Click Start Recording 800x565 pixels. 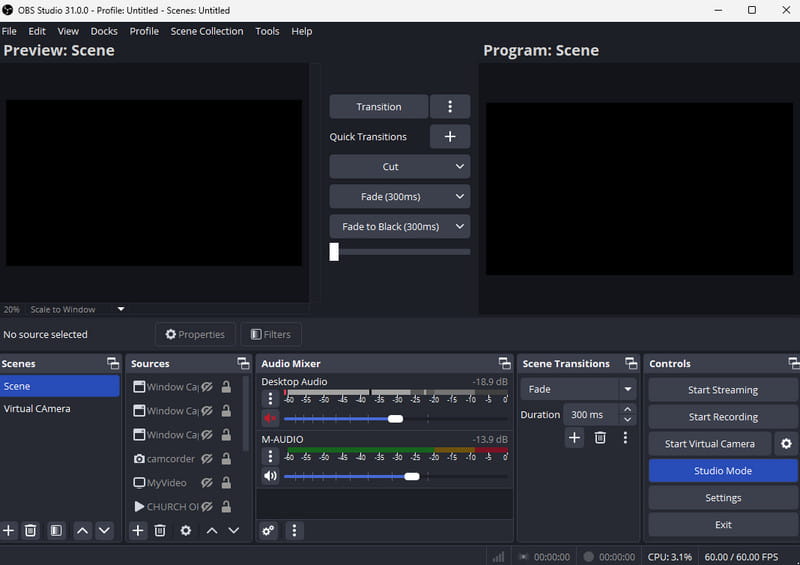click(722, 417)
